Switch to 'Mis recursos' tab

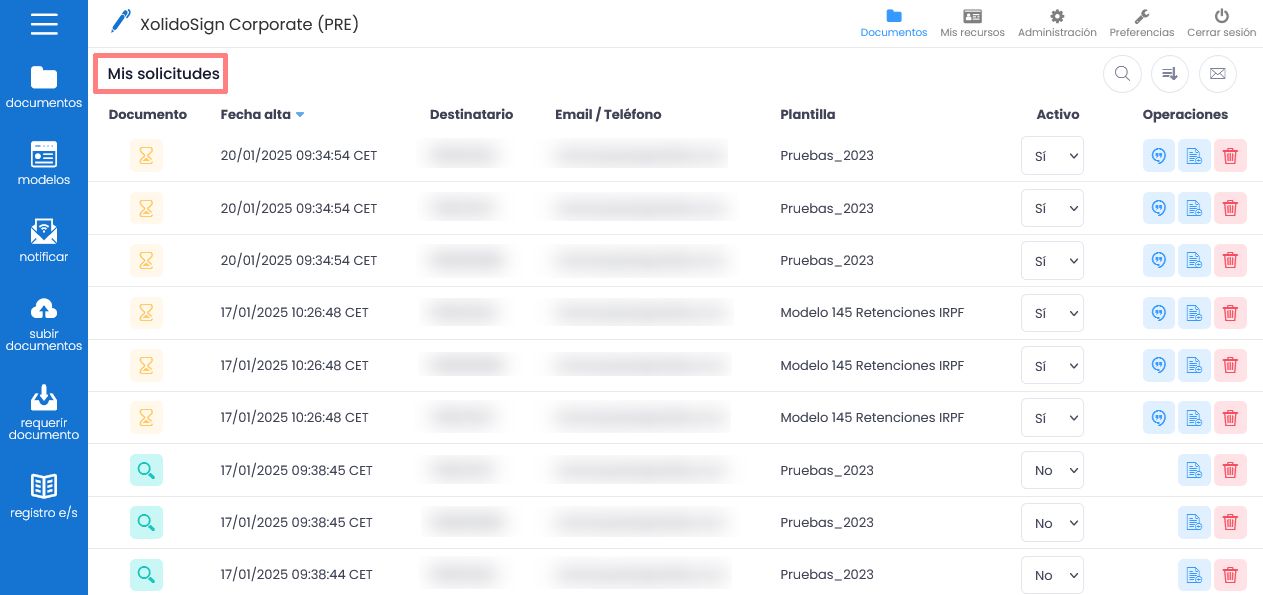coord(972,23)
